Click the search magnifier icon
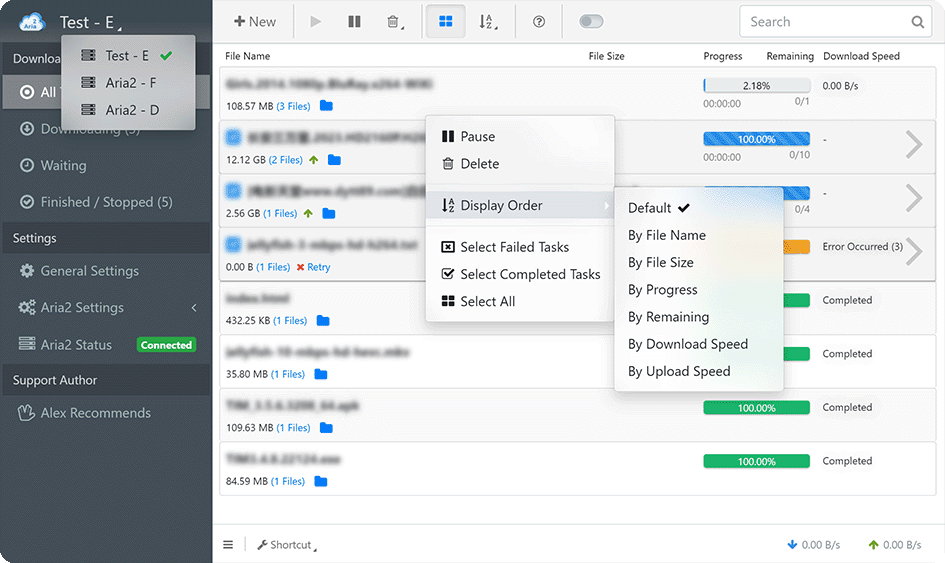This screenshot has width=945, height=563. [x=918, y=22]
